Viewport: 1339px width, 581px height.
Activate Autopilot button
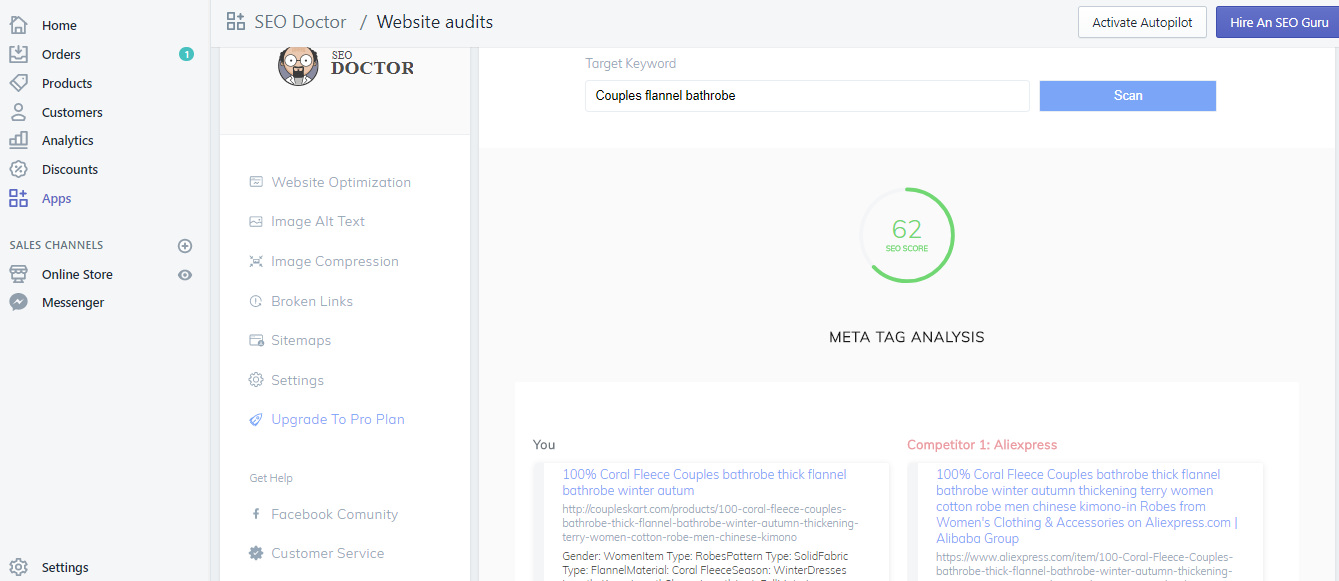click(x=1142, y=22)
